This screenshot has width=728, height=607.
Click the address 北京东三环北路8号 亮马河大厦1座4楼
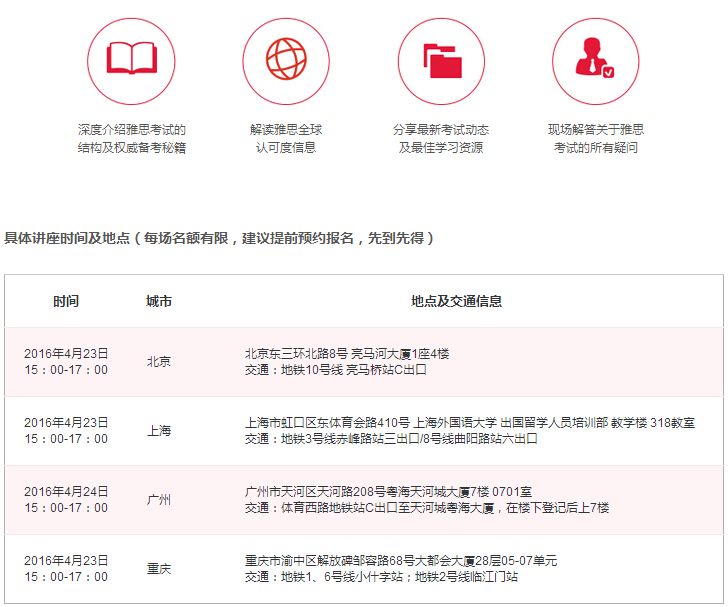347,354
